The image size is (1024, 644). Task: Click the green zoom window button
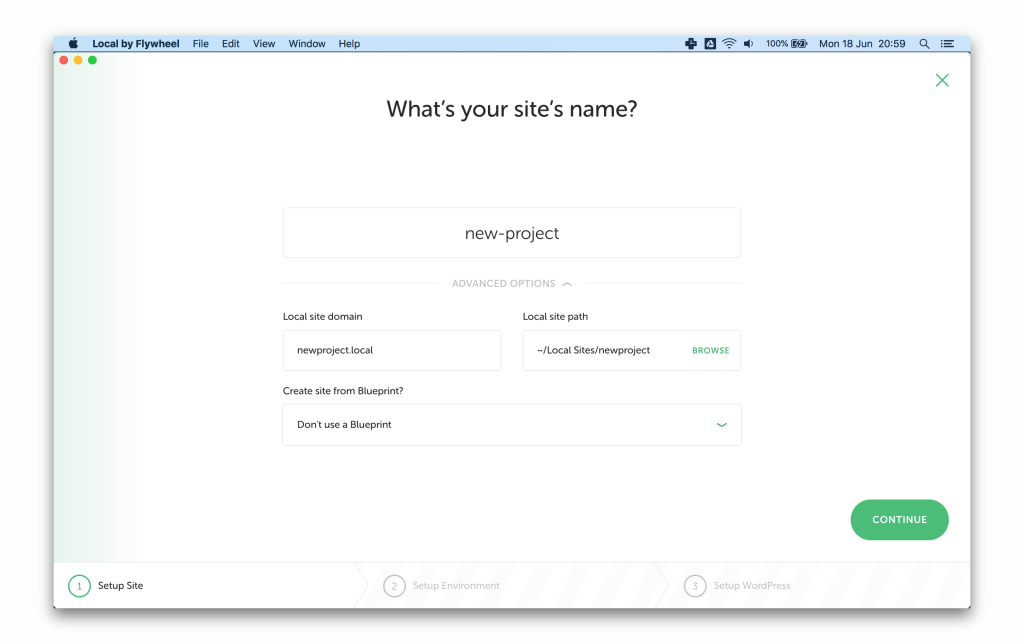tap(92, 60)
